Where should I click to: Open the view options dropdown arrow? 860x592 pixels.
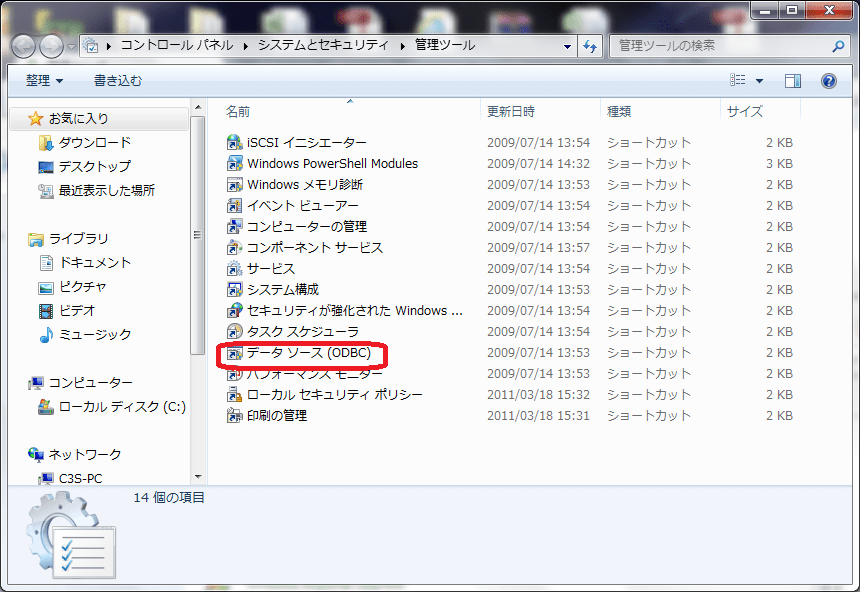[760, 81]
